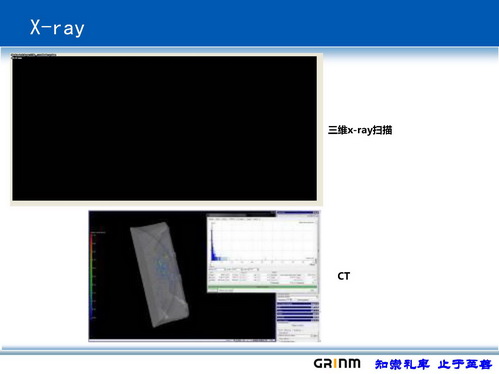Click the green progress bar under the table
The width and height of the screenshot is (499, 374).
[262, 287]
